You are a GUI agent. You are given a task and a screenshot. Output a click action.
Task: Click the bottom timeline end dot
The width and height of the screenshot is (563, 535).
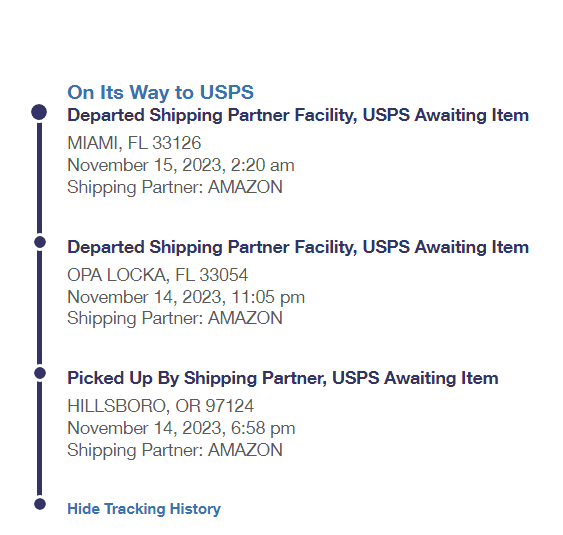[x=40, y=504]
